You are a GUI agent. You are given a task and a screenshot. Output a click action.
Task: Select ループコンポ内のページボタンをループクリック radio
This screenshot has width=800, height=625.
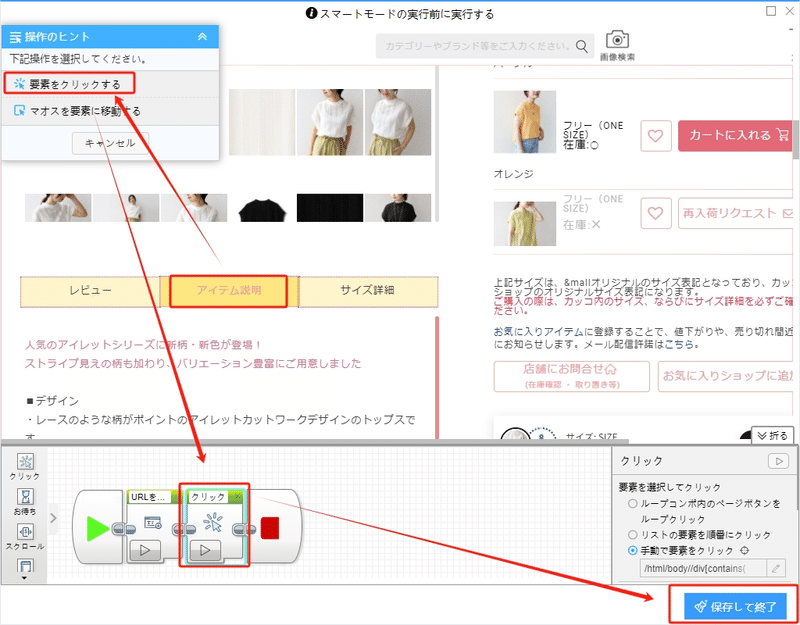pos(633,504)
